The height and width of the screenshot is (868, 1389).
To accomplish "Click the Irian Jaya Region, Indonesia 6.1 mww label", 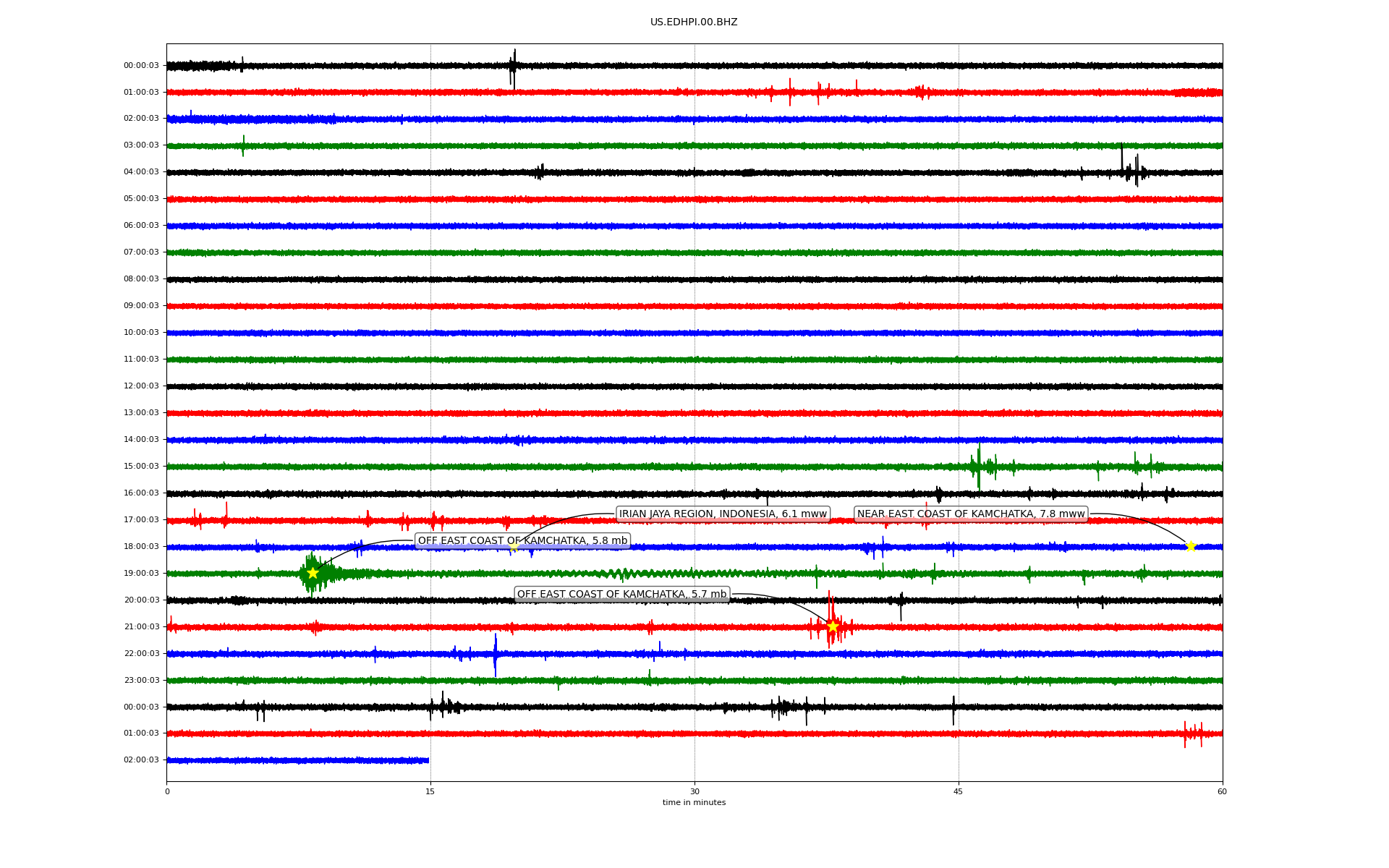I will click(x=723, y=514).
